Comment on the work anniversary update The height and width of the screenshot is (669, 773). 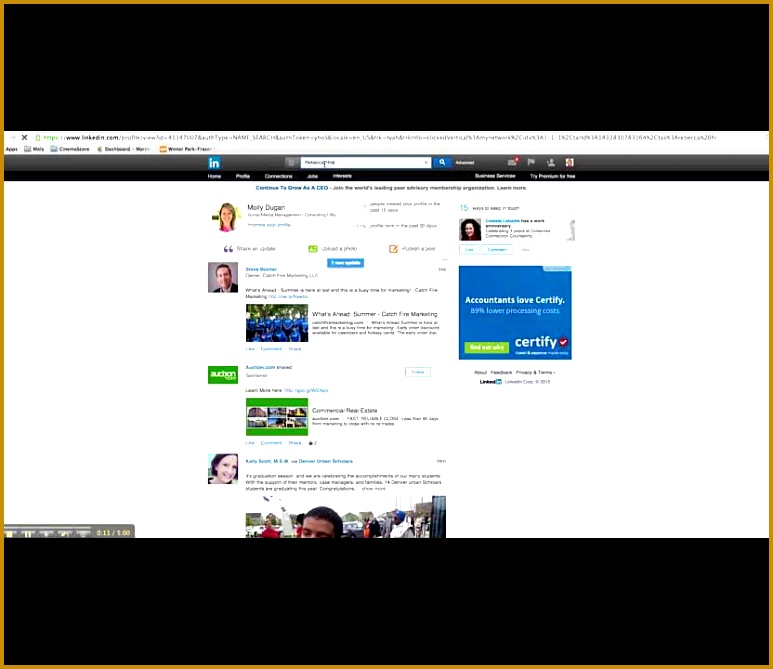[497, 249]
